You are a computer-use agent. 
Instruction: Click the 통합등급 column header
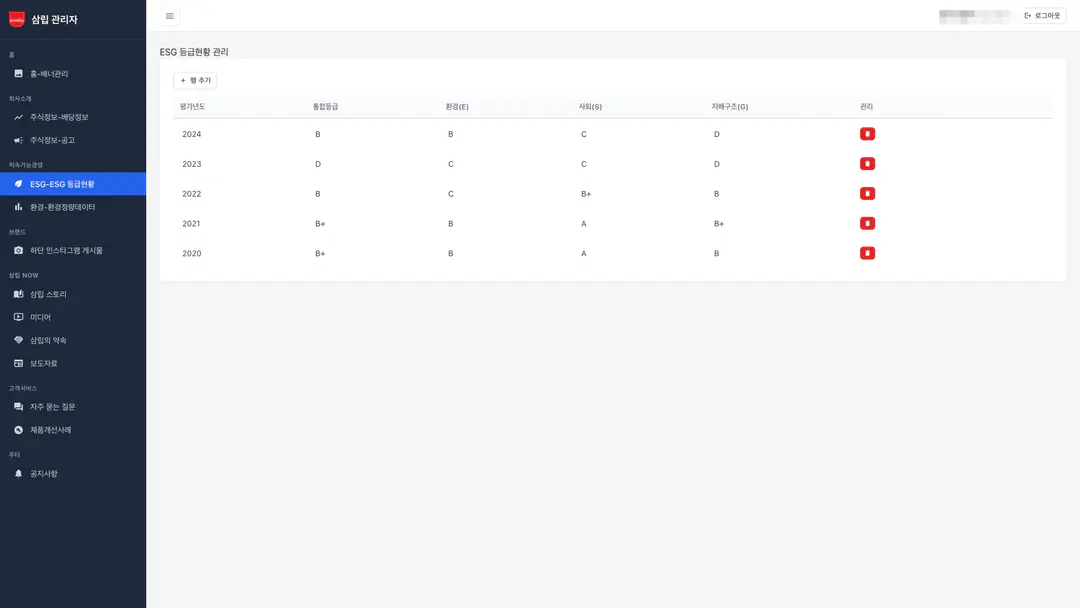(x=325, y=107)
